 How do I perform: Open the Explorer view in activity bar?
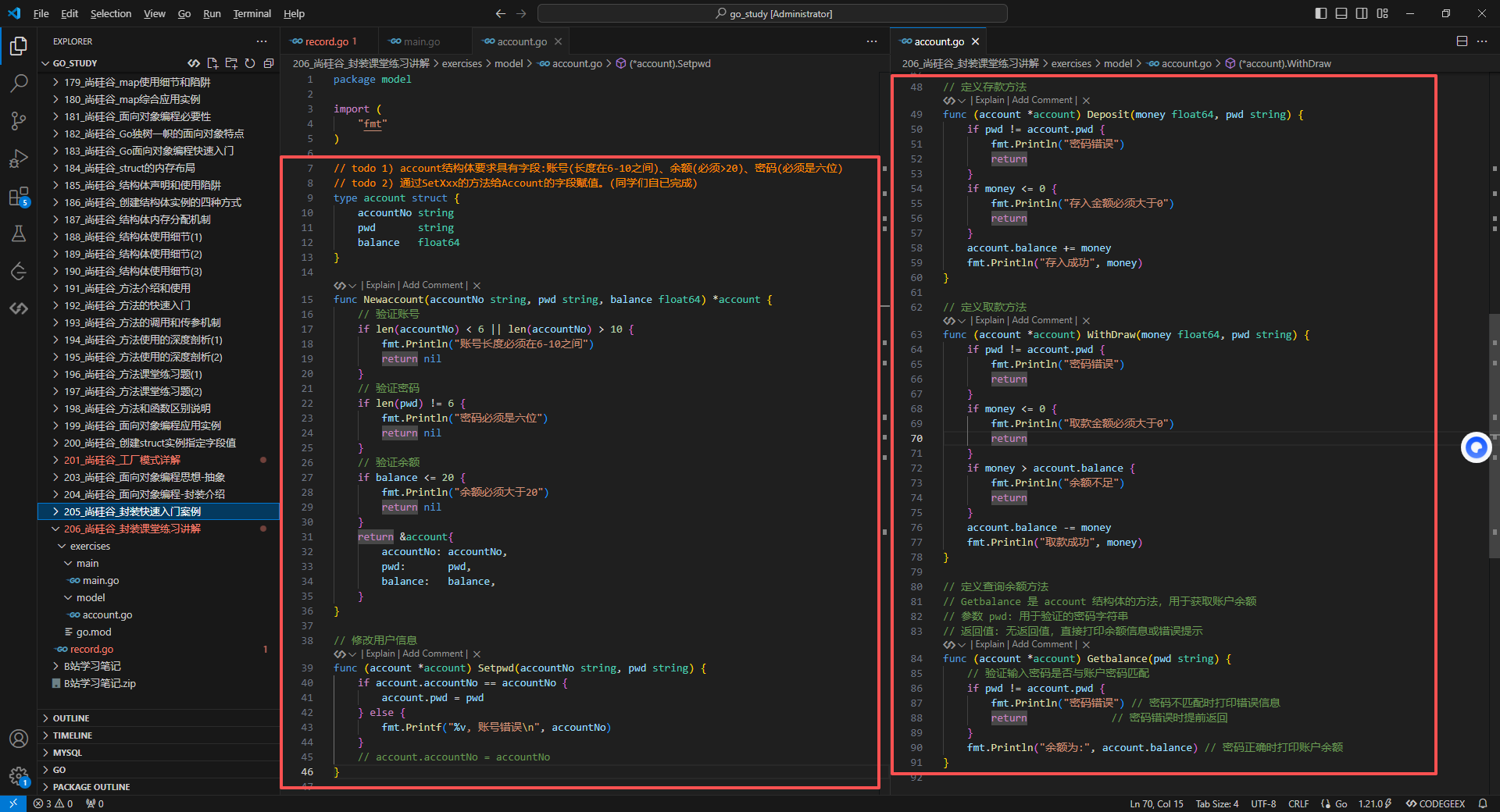19,46
